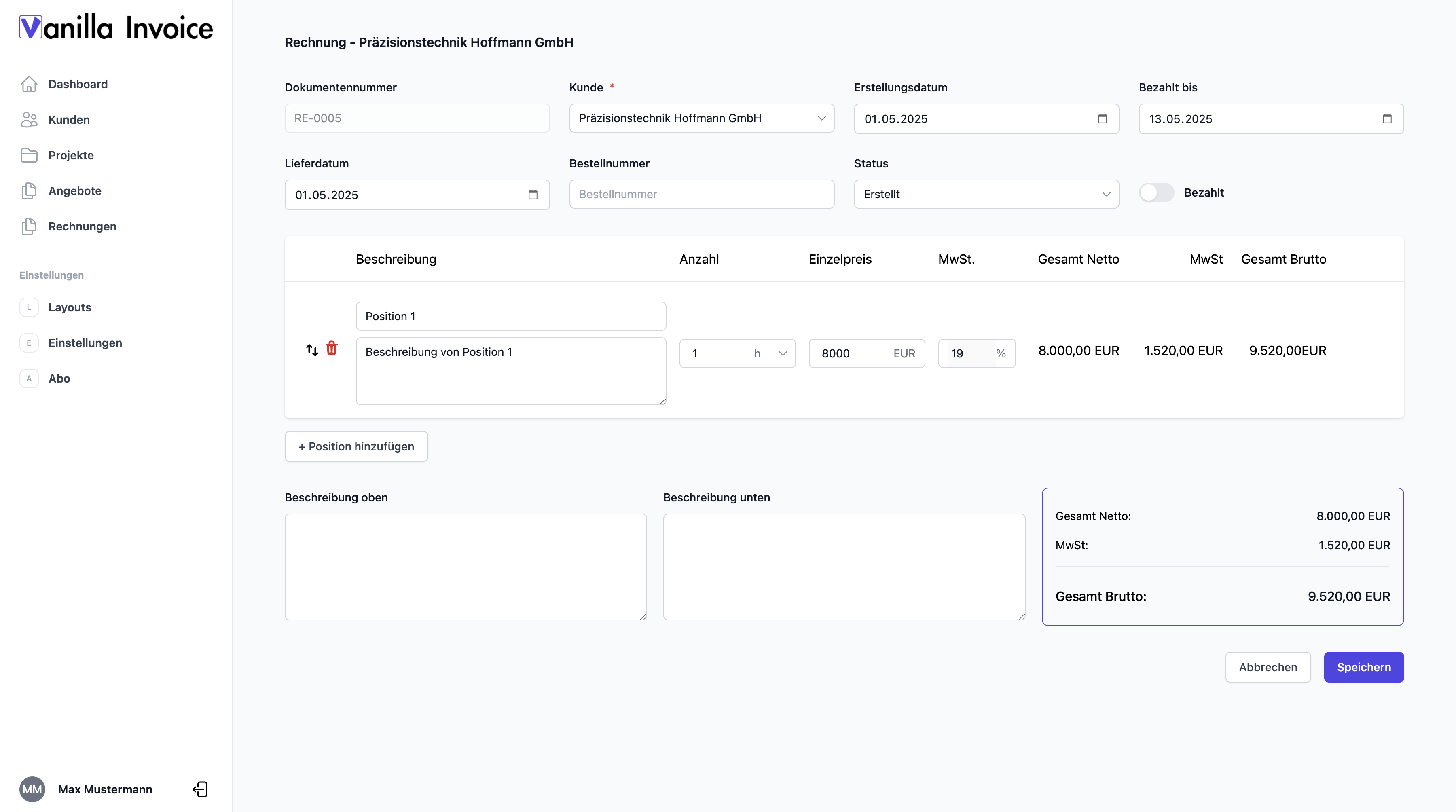Expand the Kunde dropdown
The width and height of the screenshot is (1456, 812).
tap(701, 118)
